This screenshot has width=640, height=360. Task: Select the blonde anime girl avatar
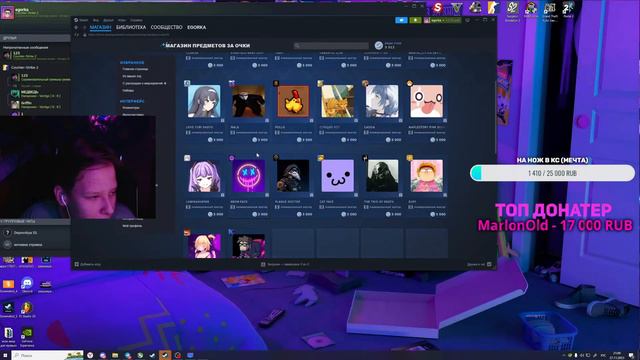204,246
